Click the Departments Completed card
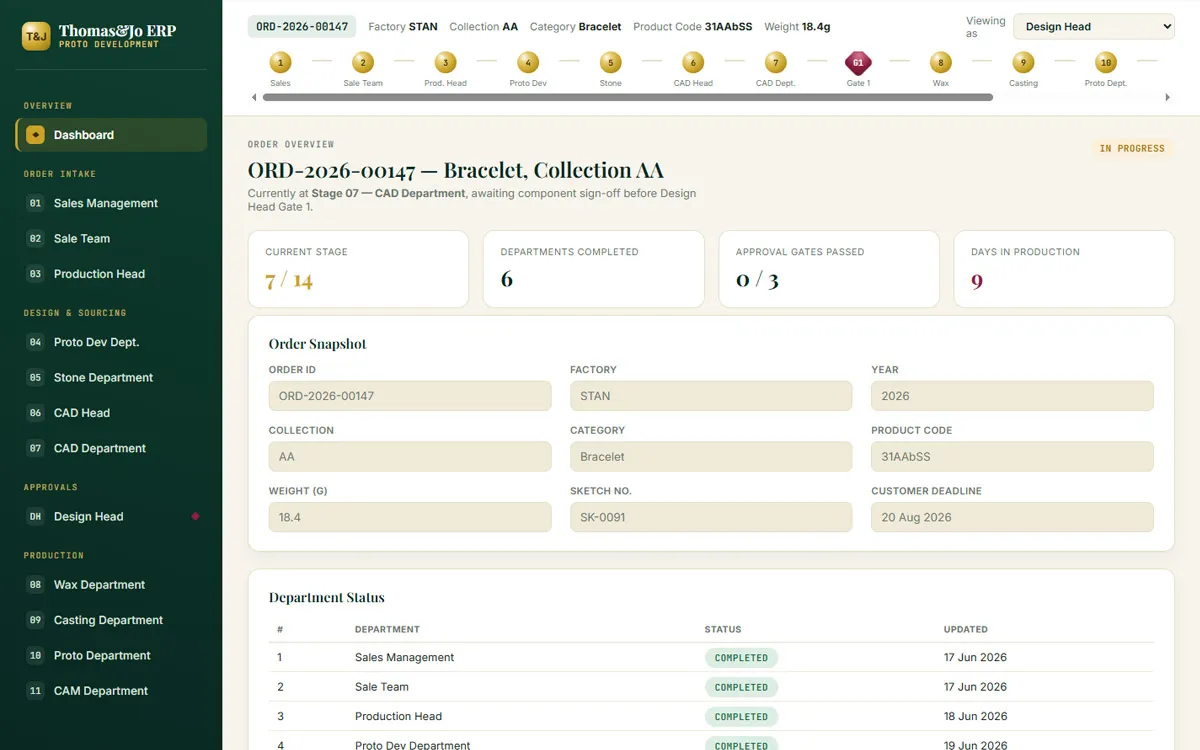Screen dimensions: 1200x750 tap(594, 269)
